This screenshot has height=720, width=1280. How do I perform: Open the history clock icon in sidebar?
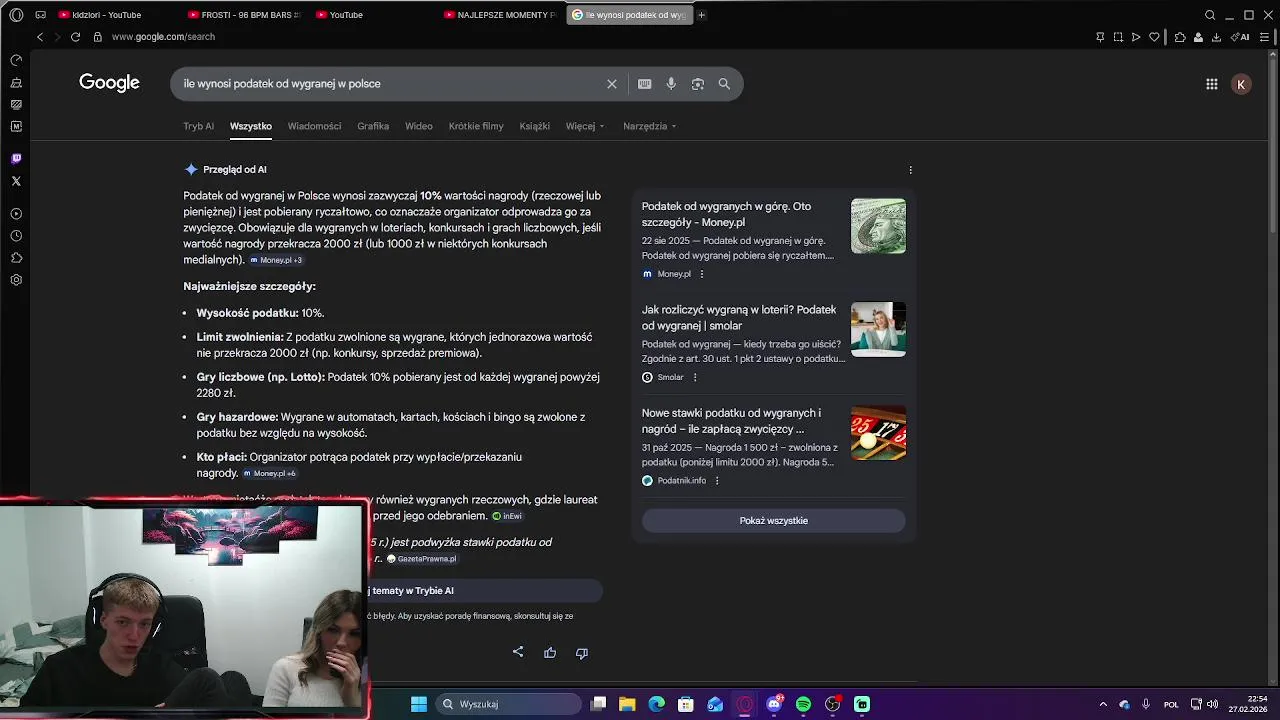(x=16, y=236)
